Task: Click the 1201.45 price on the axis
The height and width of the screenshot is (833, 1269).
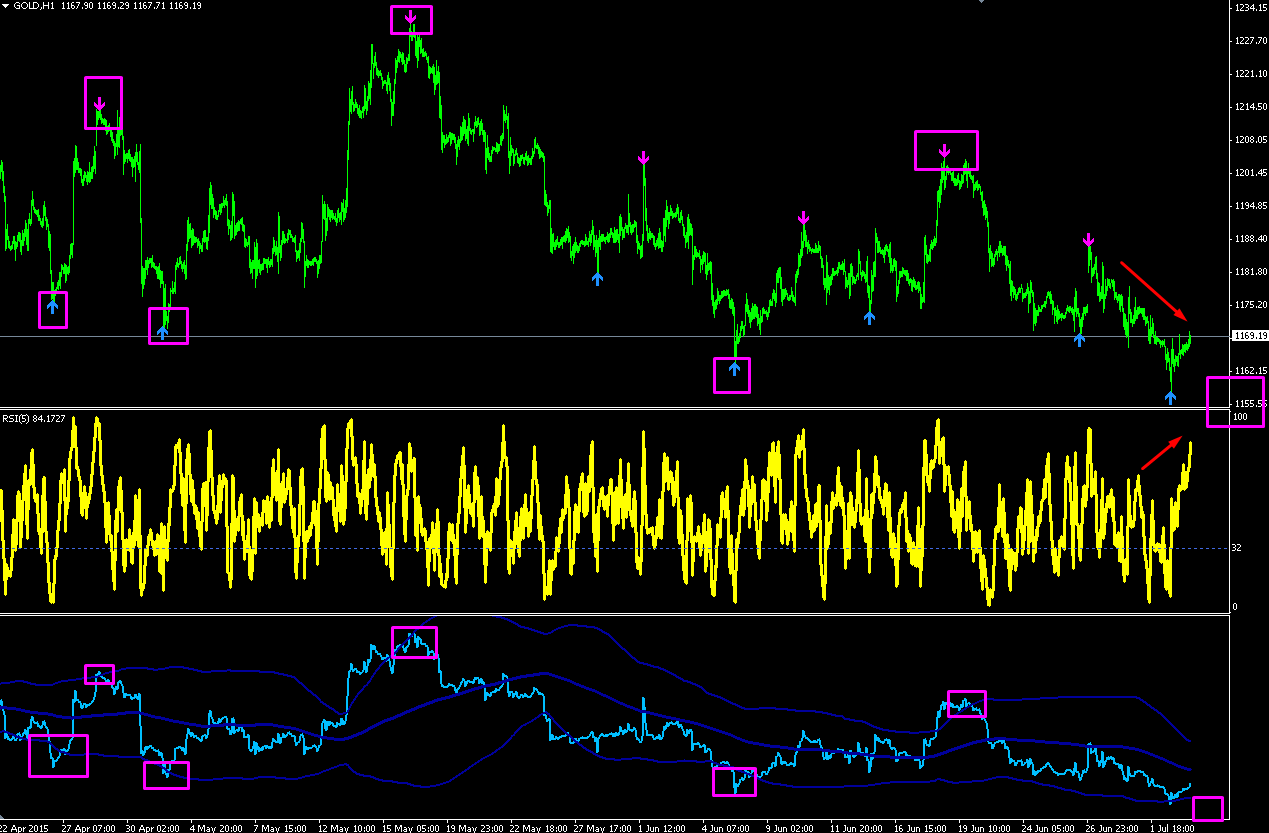Action: 1251,173
